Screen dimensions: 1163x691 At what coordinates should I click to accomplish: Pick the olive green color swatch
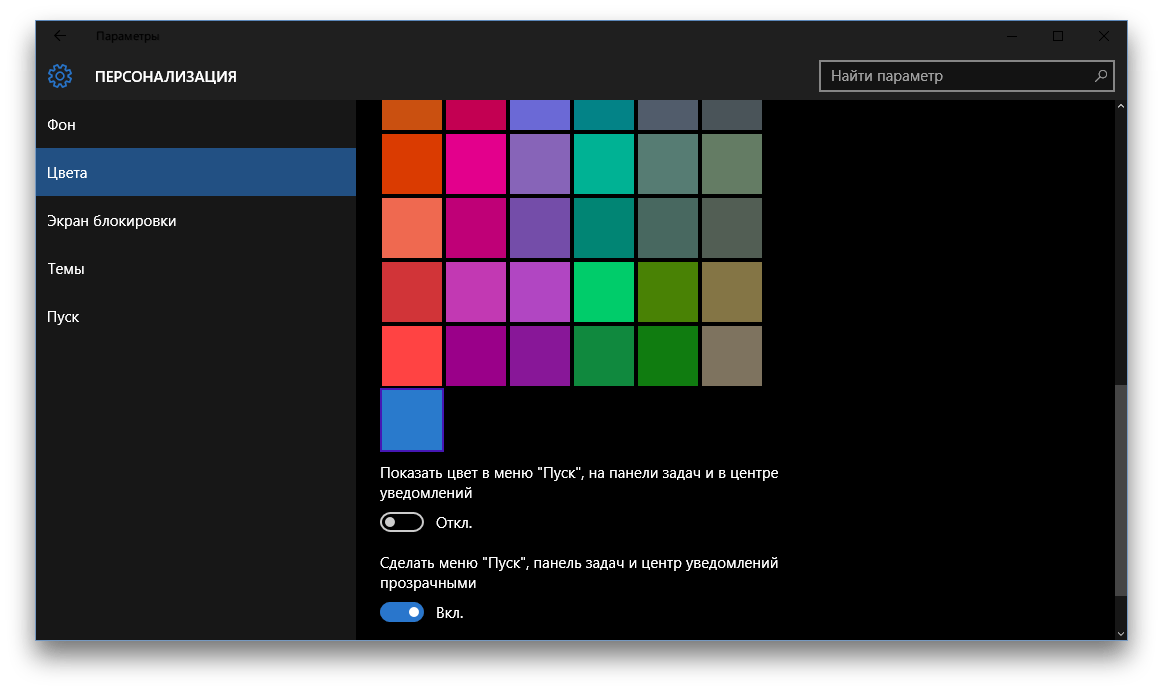click(x=668, y=292)
